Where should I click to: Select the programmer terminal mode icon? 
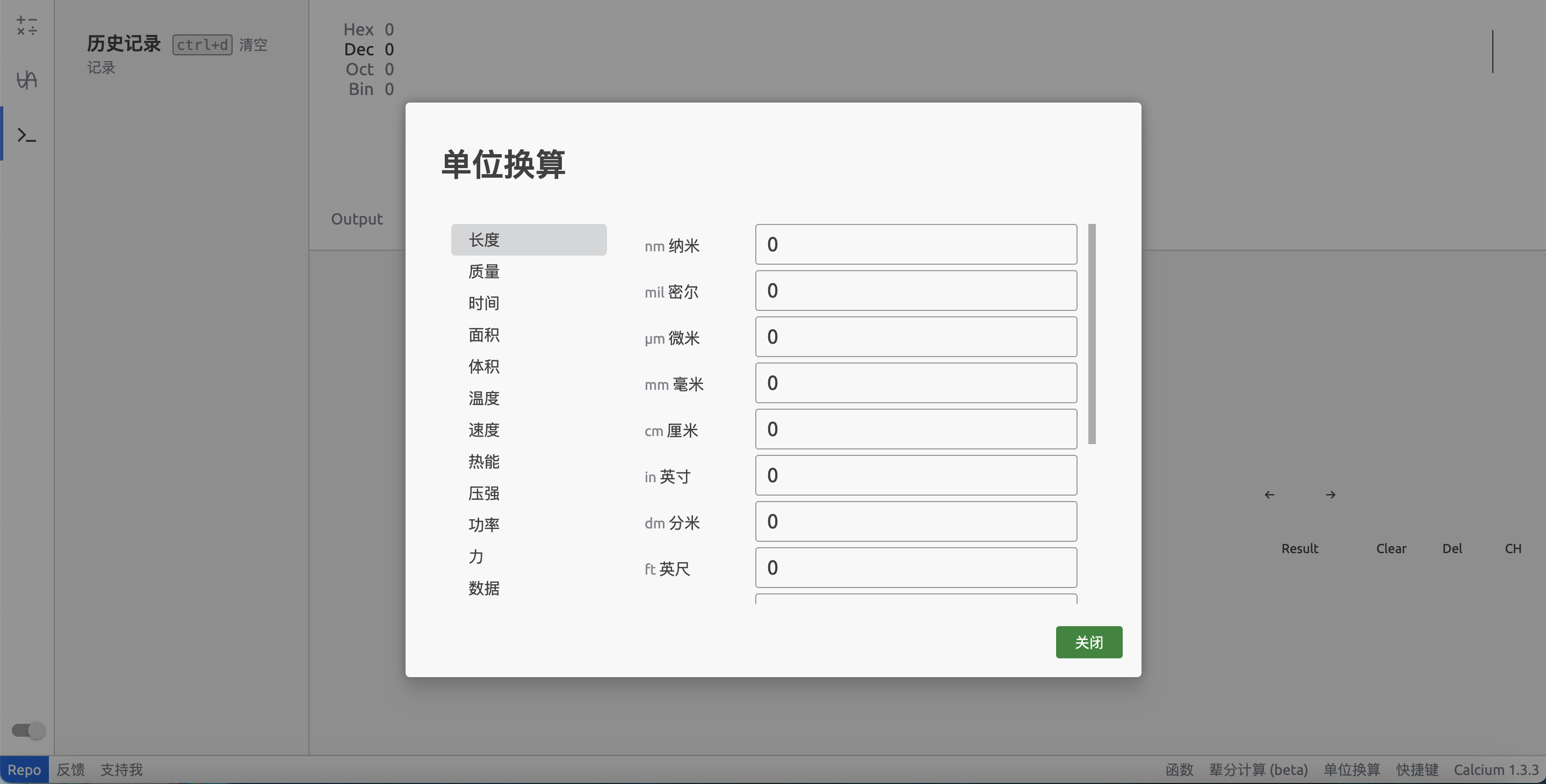(x=26, y=135)
